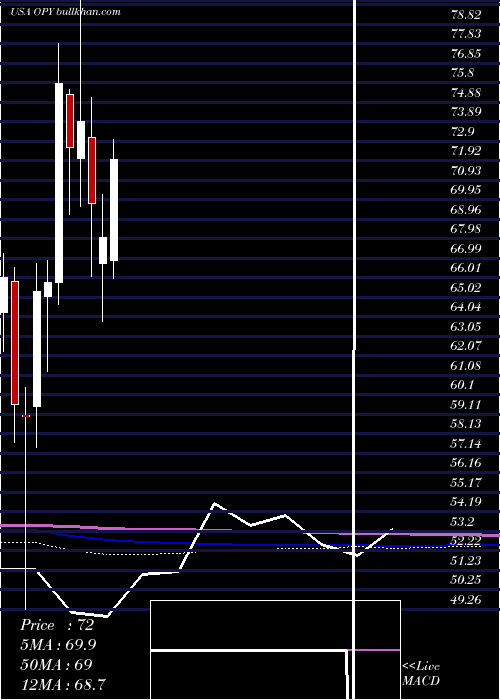Viewport: 500px width, 700px height.
Task: Click the 57.14 price axis label
Action: click(x=466, y=443)
